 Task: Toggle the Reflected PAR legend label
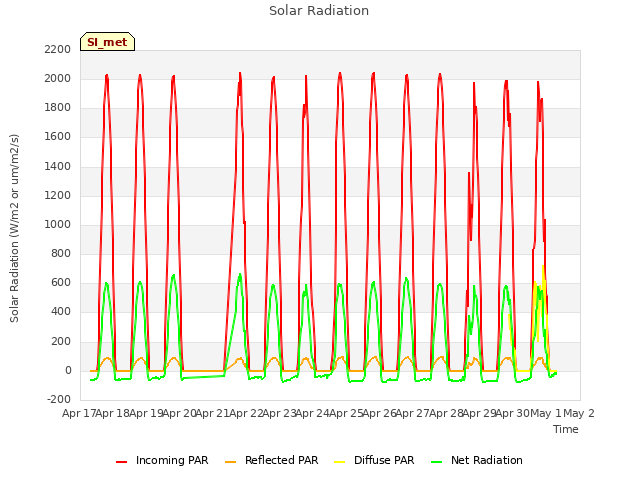pos(282,460)
